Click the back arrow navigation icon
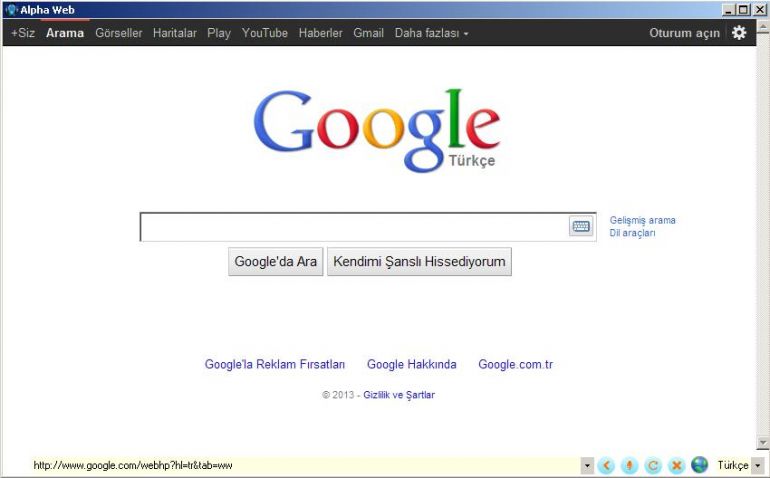 tap(606, 465)
